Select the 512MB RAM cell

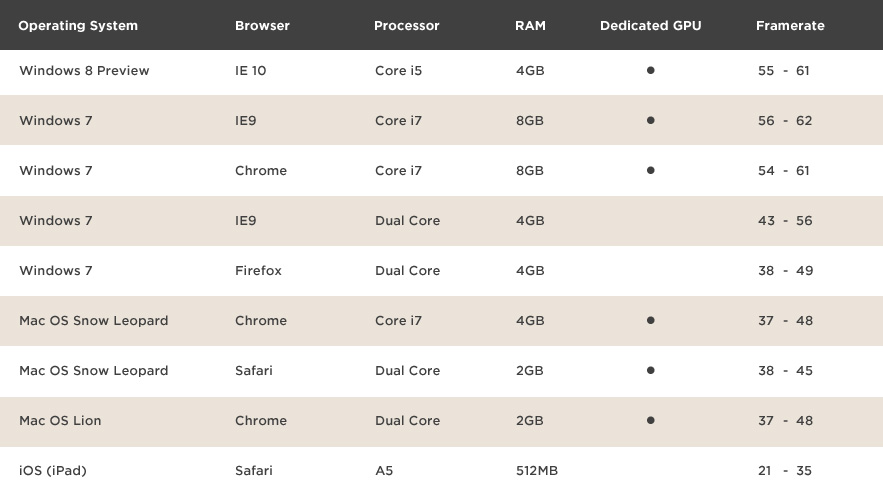(535, 471)
